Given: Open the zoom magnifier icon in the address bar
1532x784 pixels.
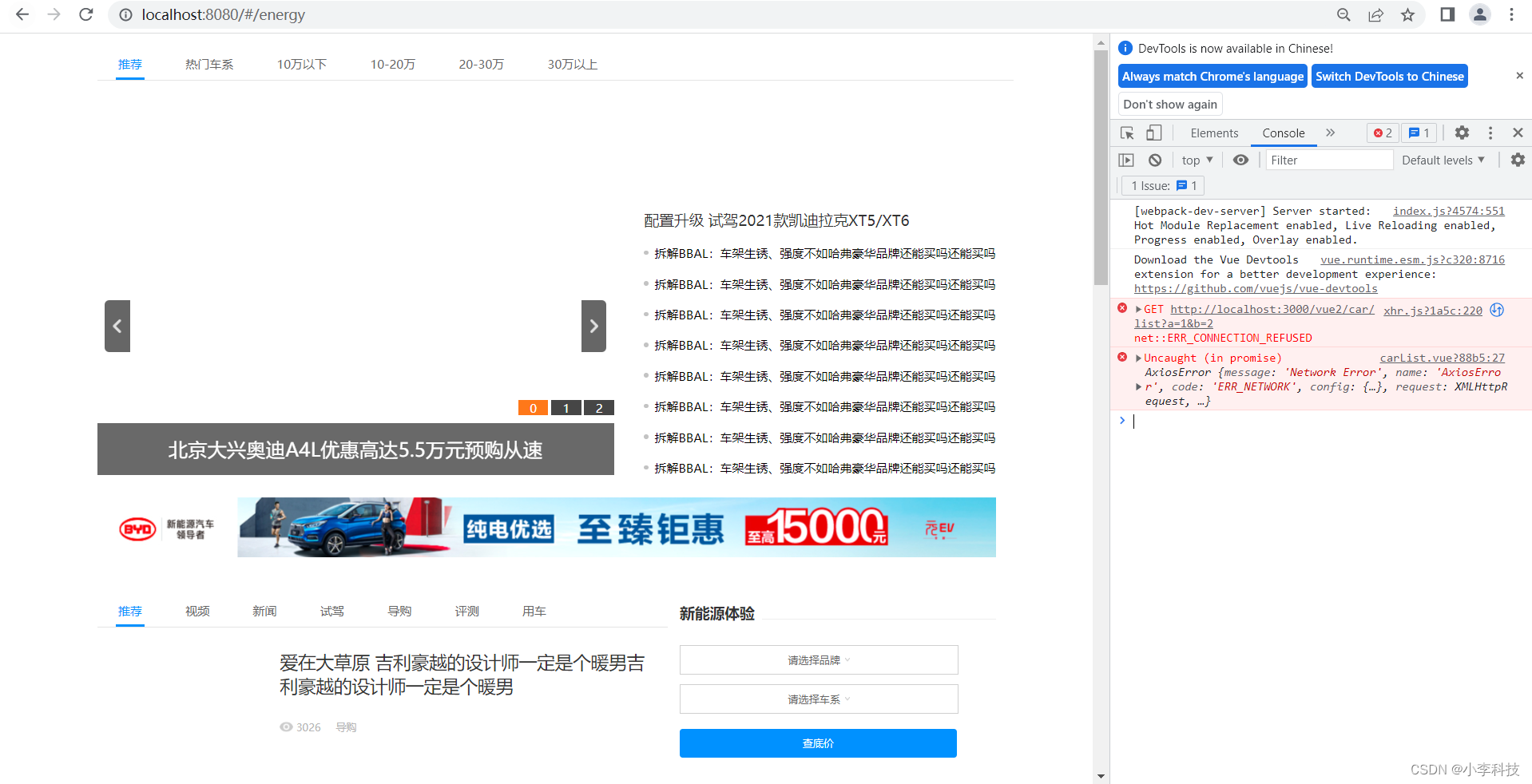Looking at the screenshot, I should click(x=1343, y=14).
